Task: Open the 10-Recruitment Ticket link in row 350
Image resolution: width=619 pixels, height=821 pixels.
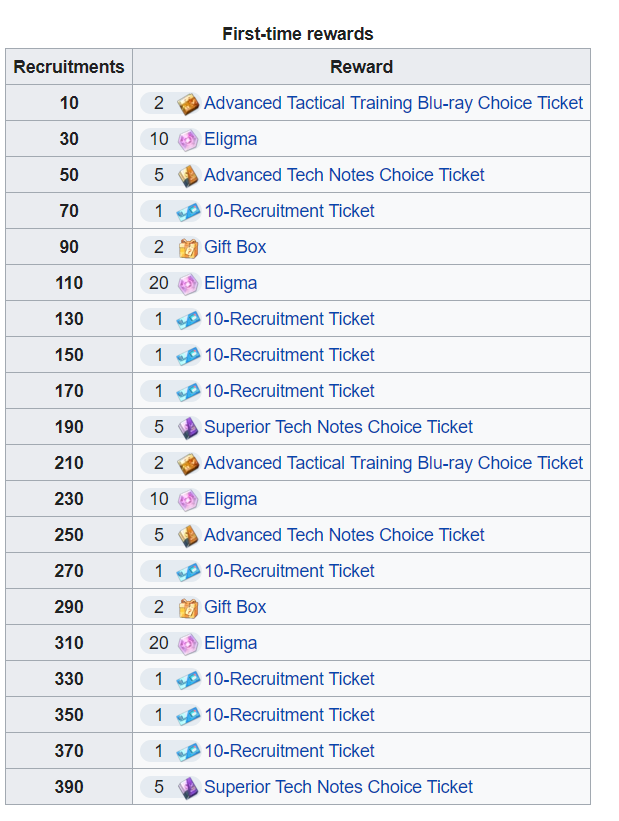Action: pyautogui.click(x=289, y=715)
